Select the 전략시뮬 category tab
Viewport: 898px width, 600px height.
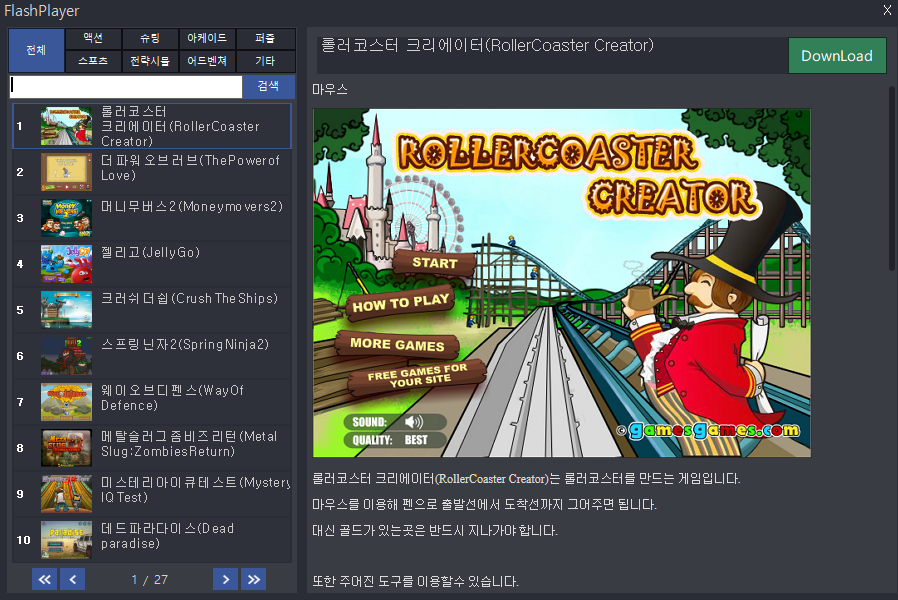point(150,61)
